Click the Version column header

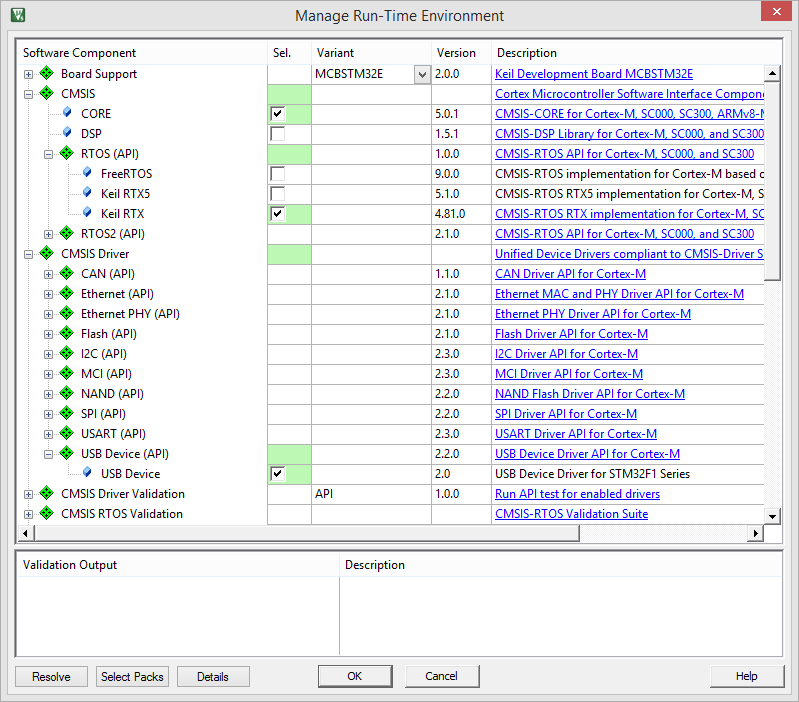(461, 53)
